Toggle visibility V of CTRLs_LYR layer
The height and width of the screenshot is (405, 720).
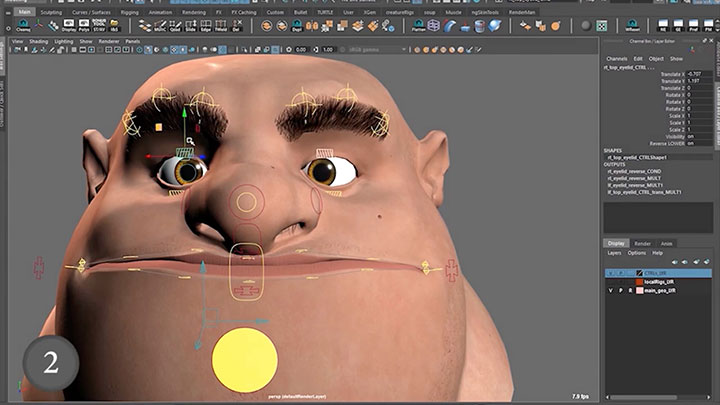(x=610, y=273)
